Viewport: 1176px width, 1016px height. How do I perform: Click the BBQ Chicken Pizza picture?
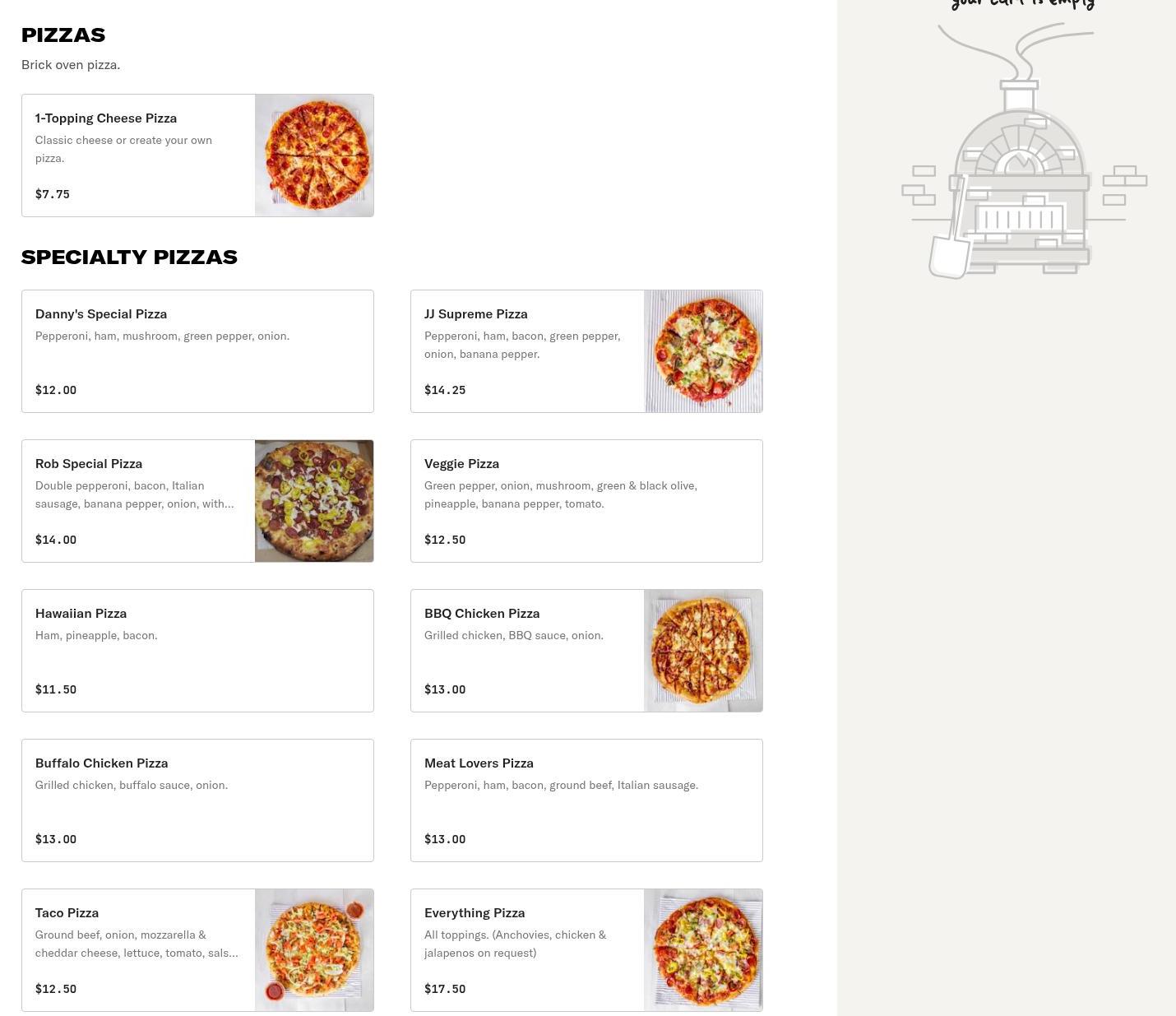click(x=703, y=651)
